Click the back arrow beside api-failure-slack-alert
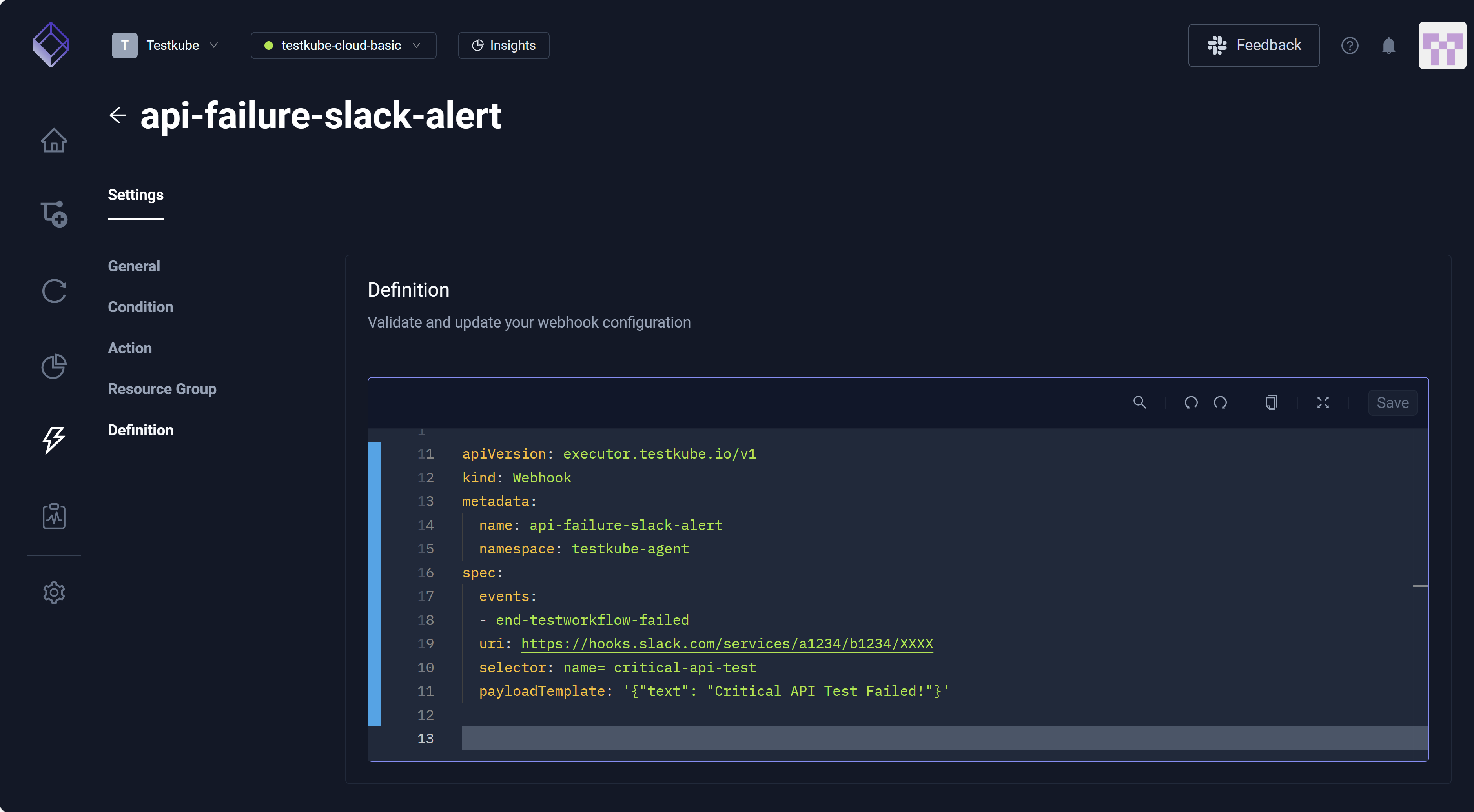Viewport: 1474px width, 812px height. tap(118, 115)
